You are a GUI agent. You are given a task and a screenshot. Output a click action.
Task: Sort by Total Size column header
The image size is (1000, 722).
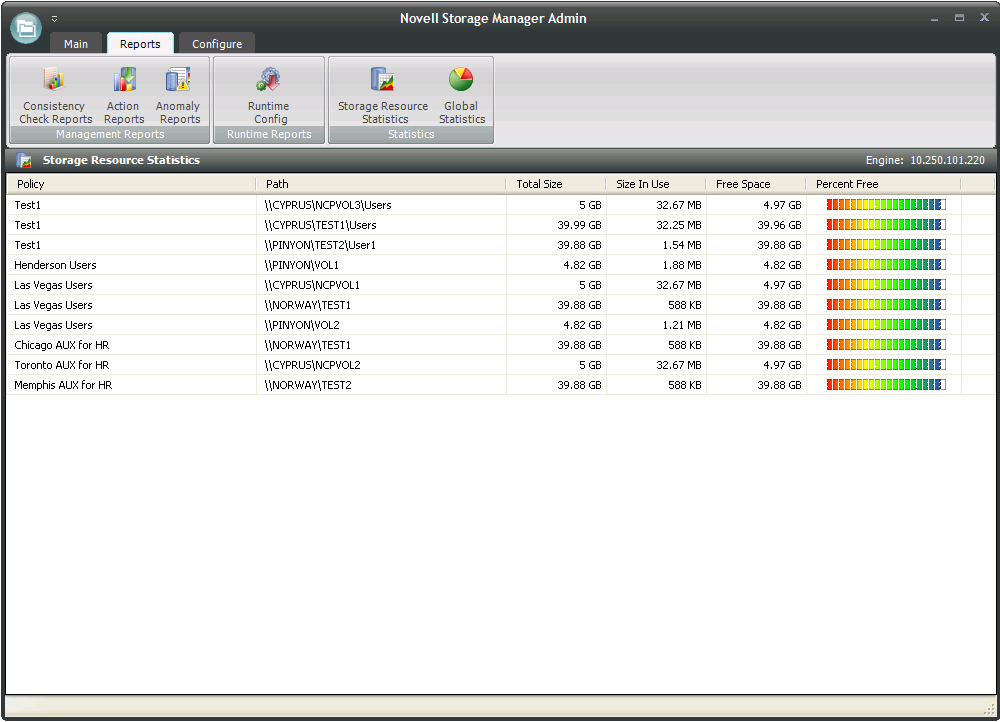(x=556, y=184)
